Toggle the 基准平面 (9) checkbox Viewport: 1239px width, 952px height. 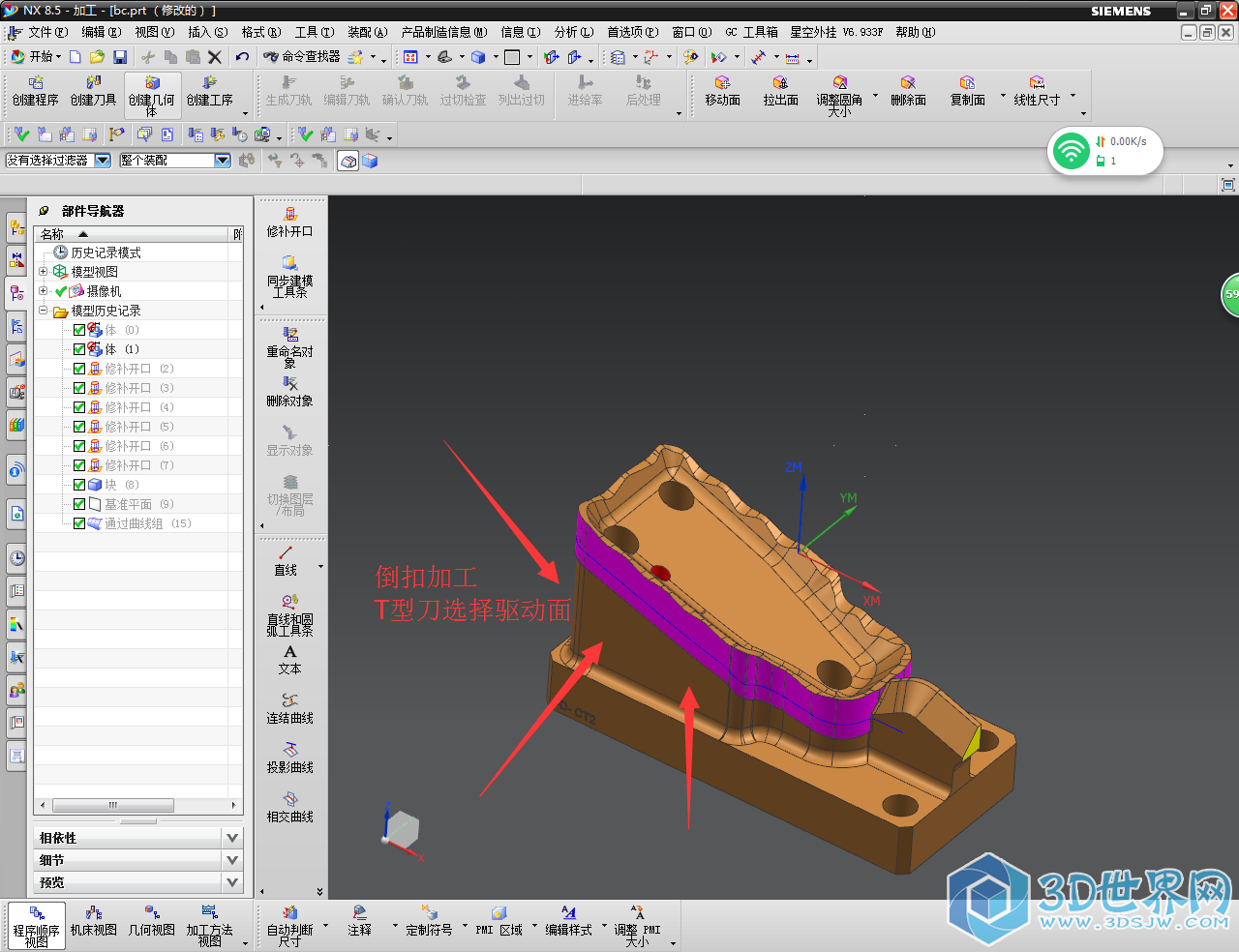click(79, 504)
